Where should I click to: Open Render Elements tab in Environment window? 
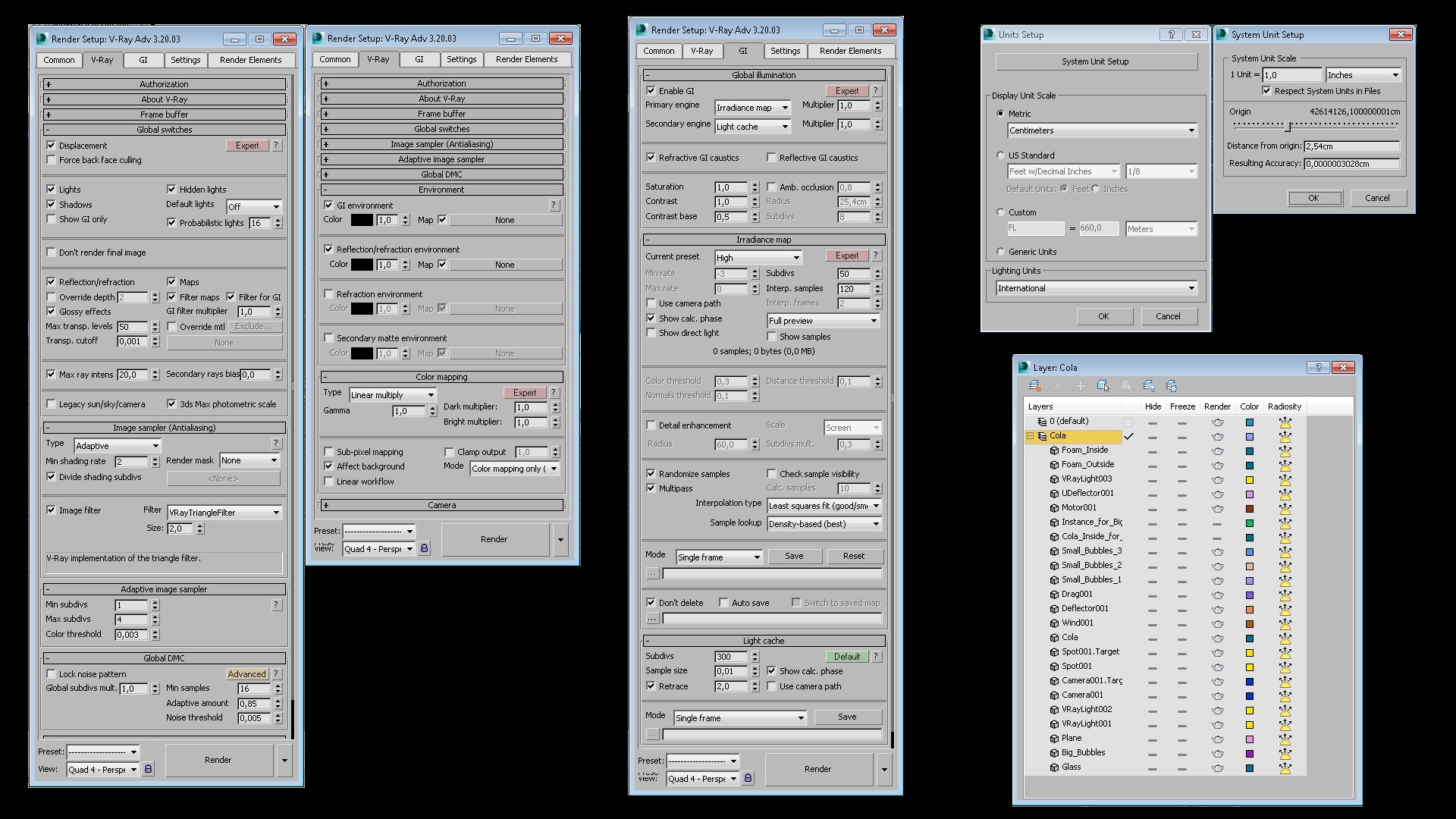(x=526, y=59)
